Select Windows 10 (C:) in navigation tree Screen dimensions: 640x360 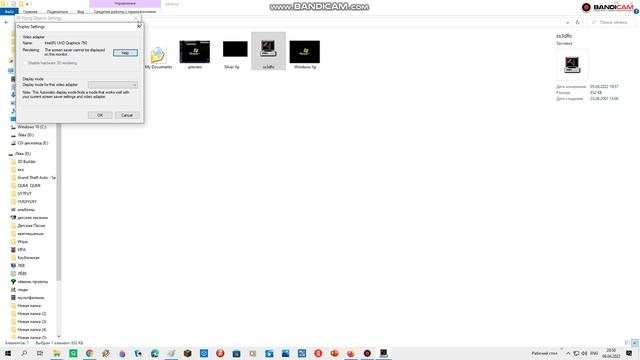point(31,127)
